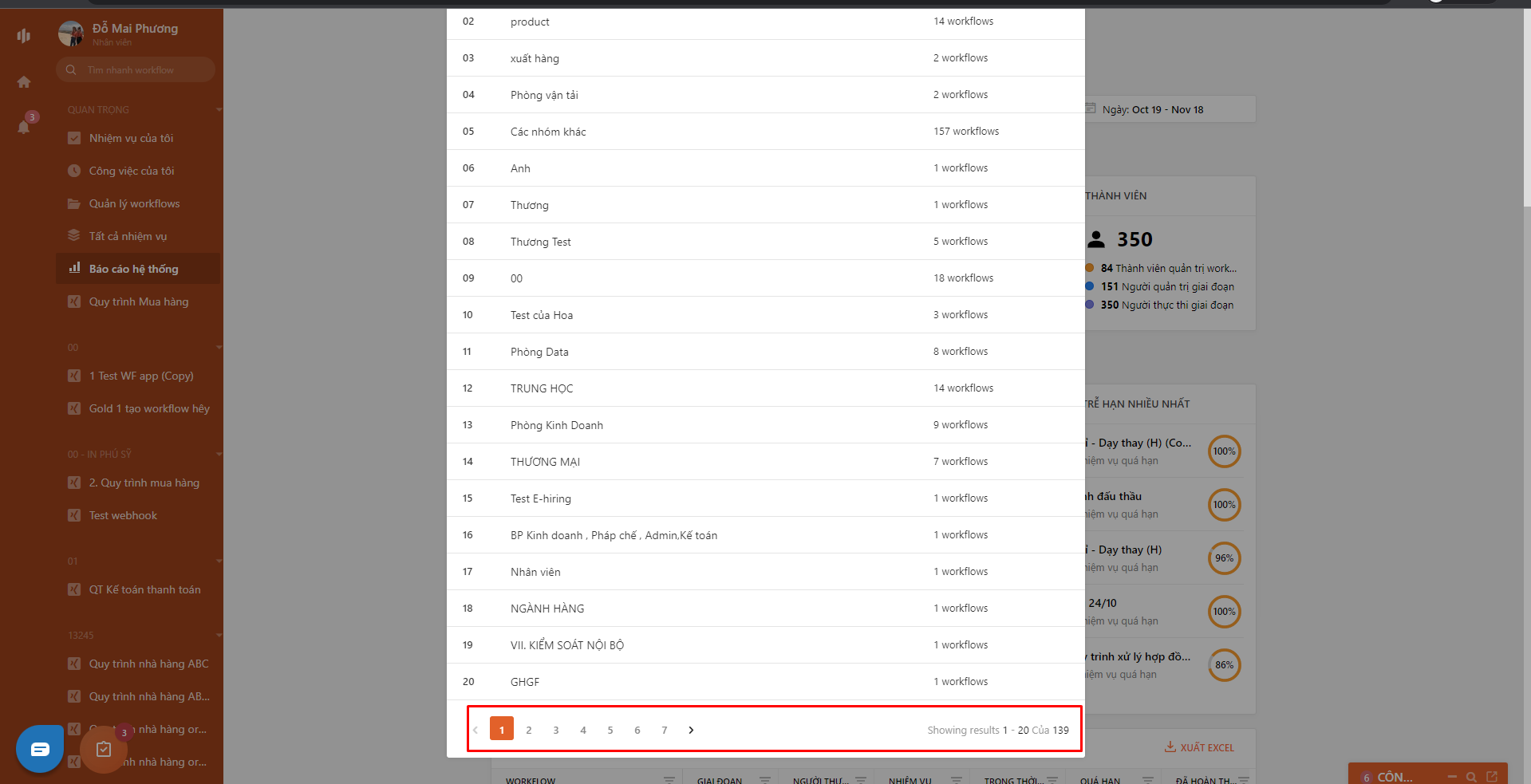This screenshot has height=784, width=1531.
Task: Open the clipboard task button with badge 3
Action: (104, 749)
